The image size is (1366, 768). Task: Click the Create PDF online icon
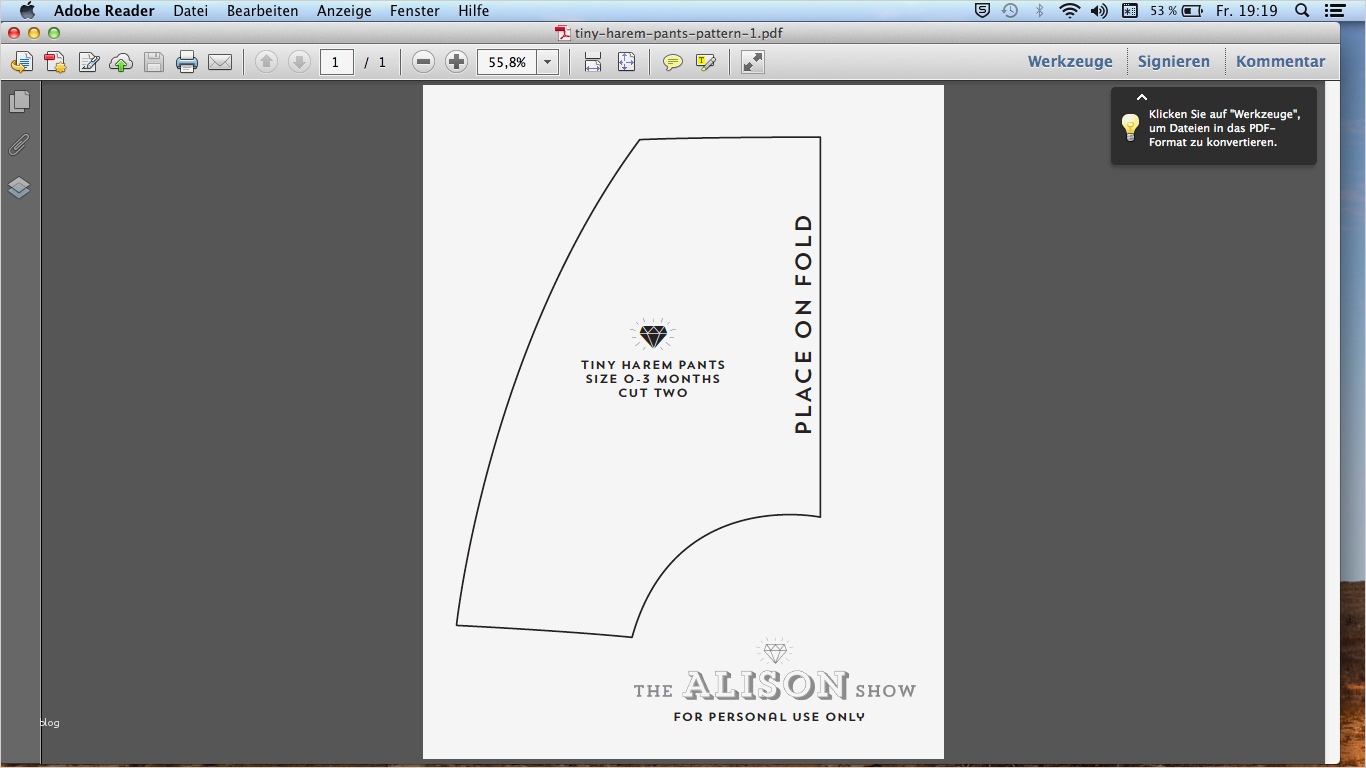tap(55, 62)
